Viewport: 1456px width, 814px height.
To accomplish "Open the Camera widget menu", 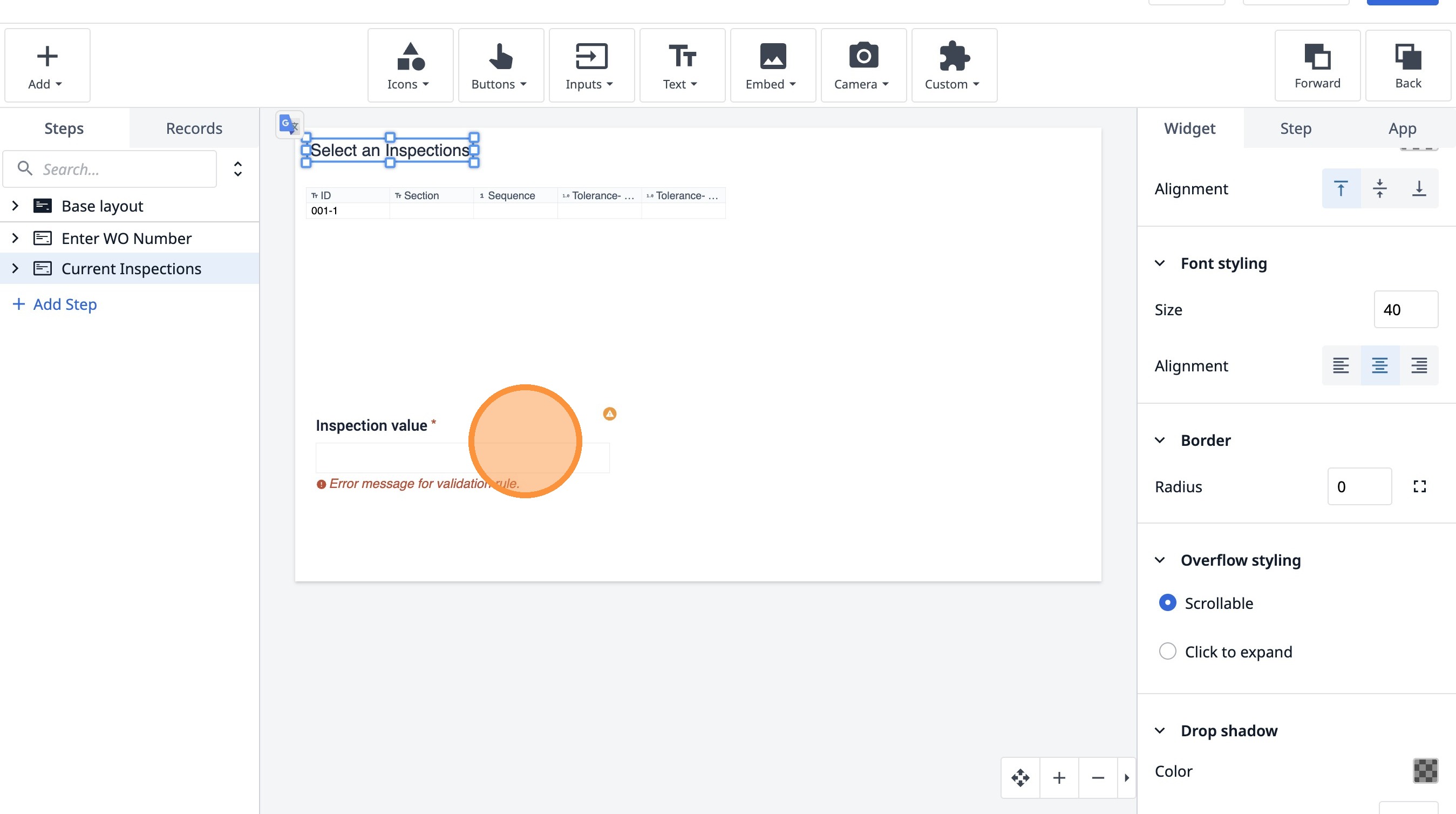I will pyautogui.click(x=863, y=65).
